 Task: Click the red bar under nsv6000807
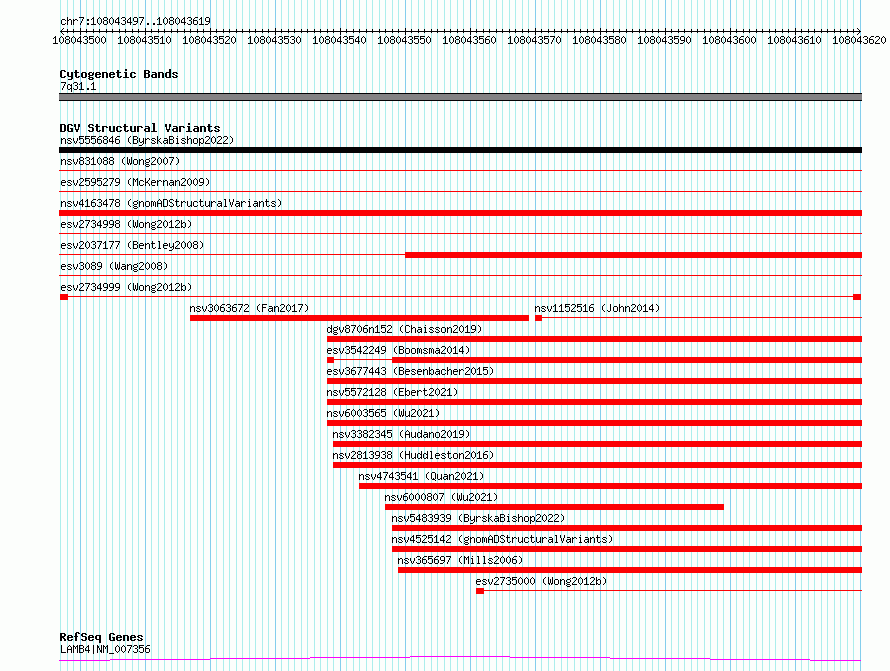pyautogui.click(x=555, y=507)
